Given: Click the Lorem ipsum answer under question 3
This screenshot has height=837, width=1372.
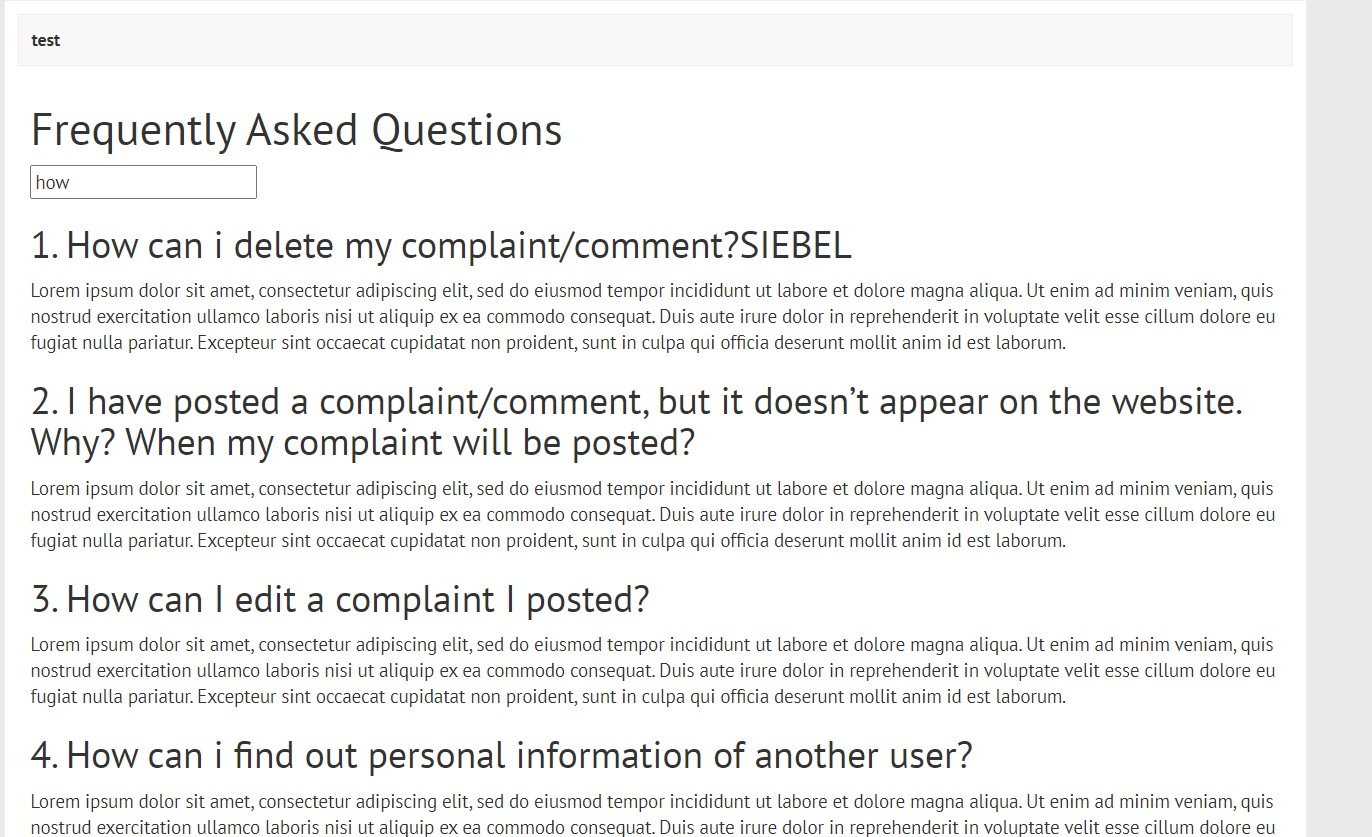Looking at the screenshot, I should coord(652,671).
